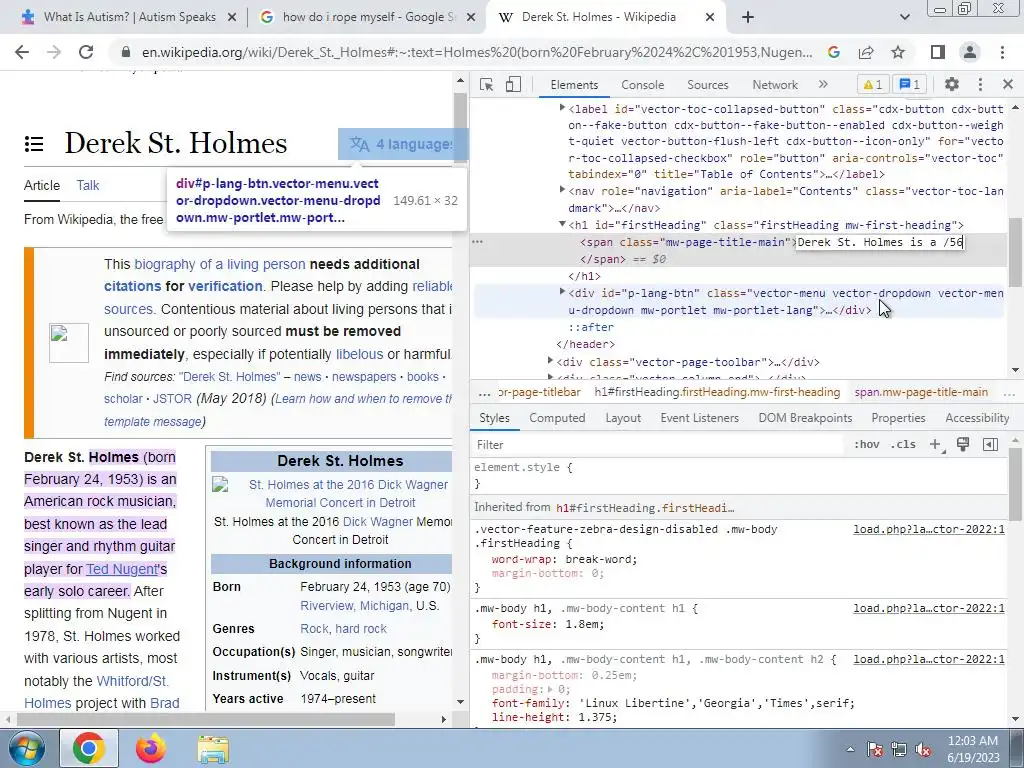1024x768 pixels.
Task: Open the Layout tab
Action: click(x=623, y=418)
